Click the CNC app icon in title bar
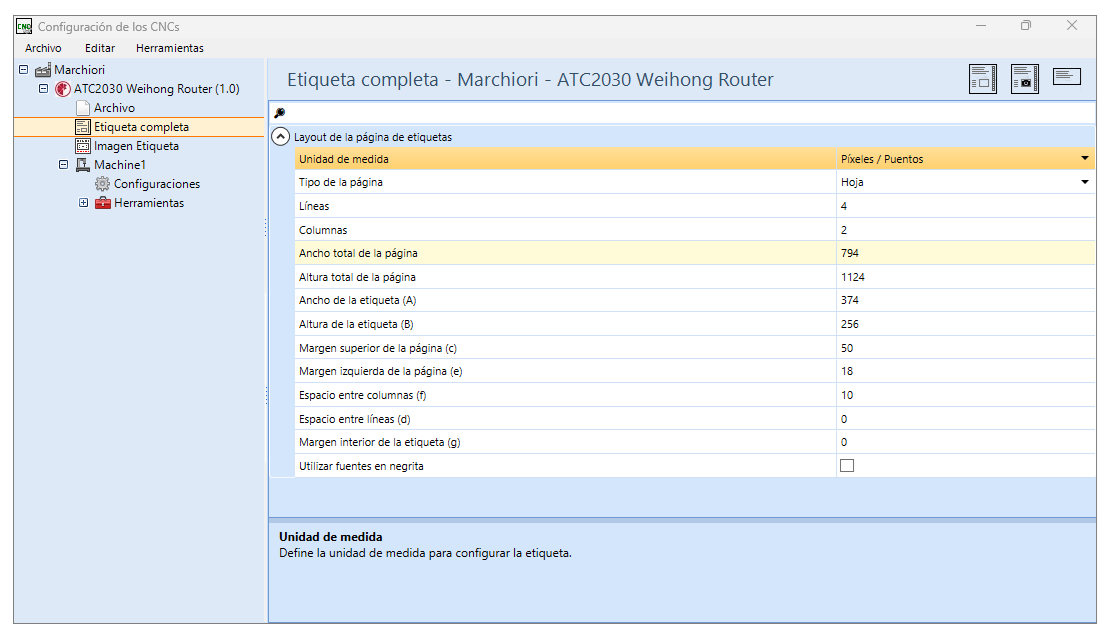 point(24,27)
